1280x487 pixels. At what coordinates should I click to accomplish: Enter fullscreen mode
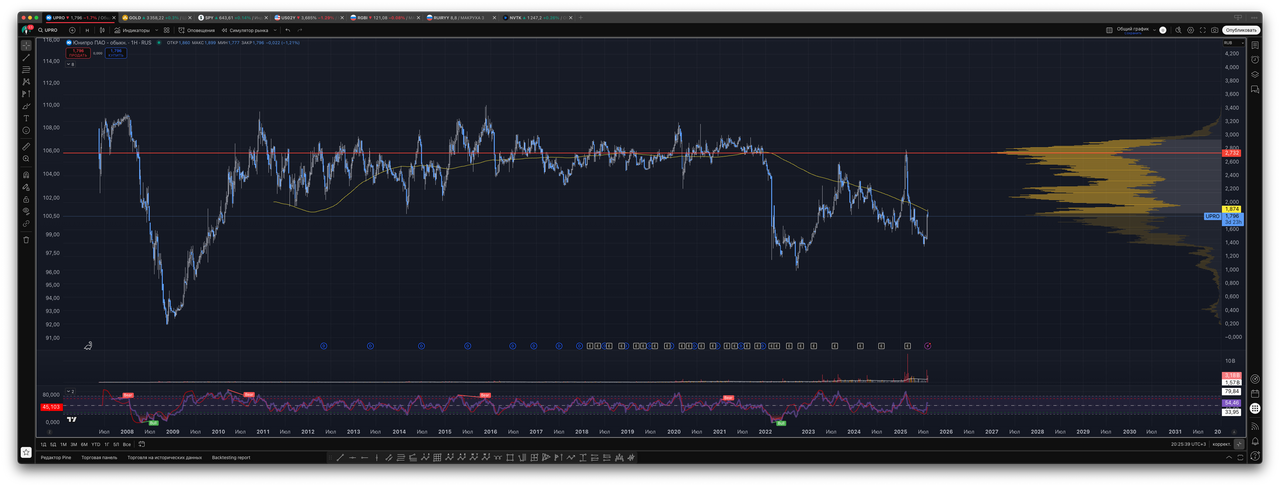1203,30
